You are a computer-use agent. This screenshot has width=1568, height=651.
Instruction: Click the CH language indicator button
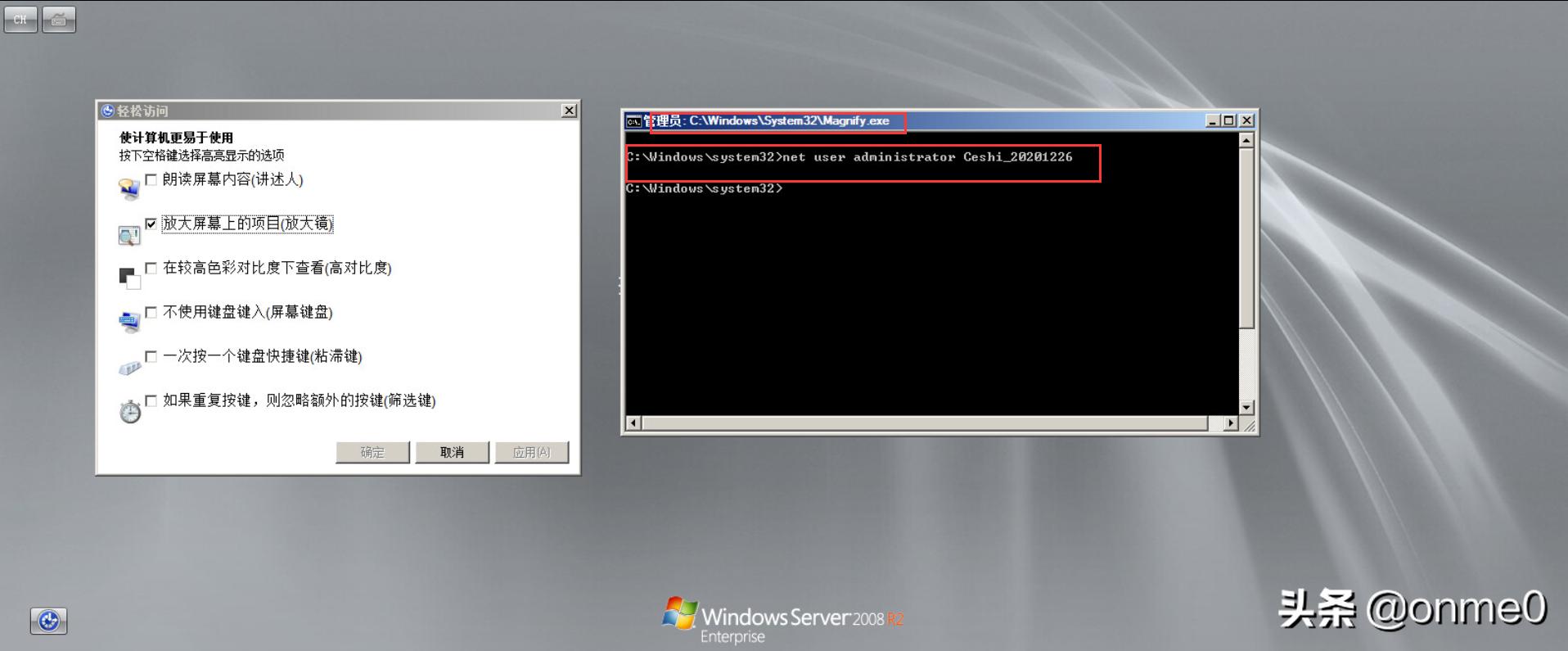20,20
